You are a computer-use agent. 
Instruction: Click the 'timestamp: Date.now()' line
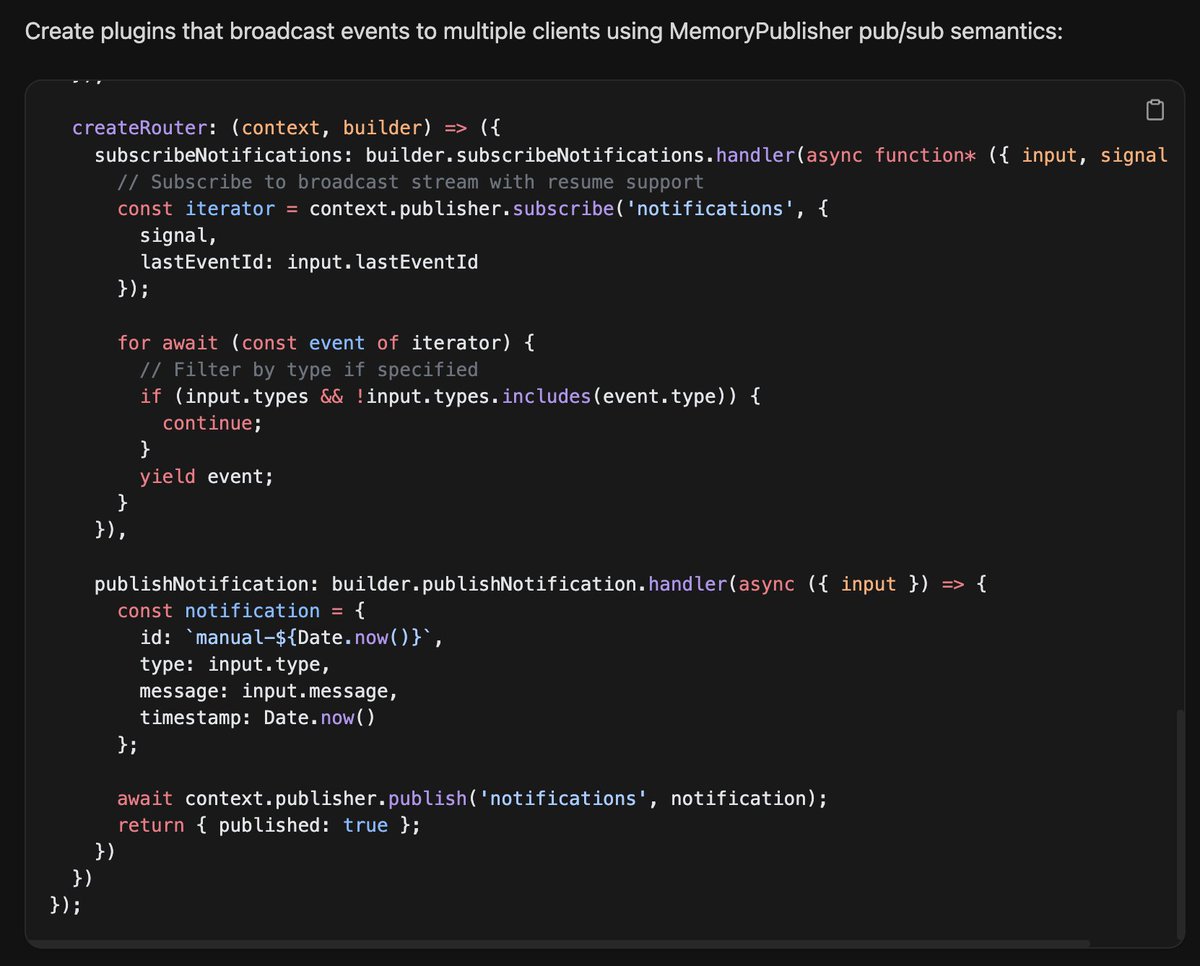pyautogui.click(x=258, y=718)
